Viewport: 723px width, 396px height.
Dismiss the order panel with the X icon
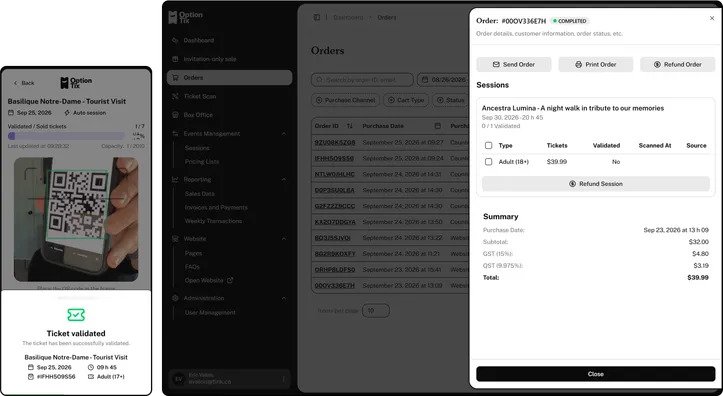click(x=712, y=18)
